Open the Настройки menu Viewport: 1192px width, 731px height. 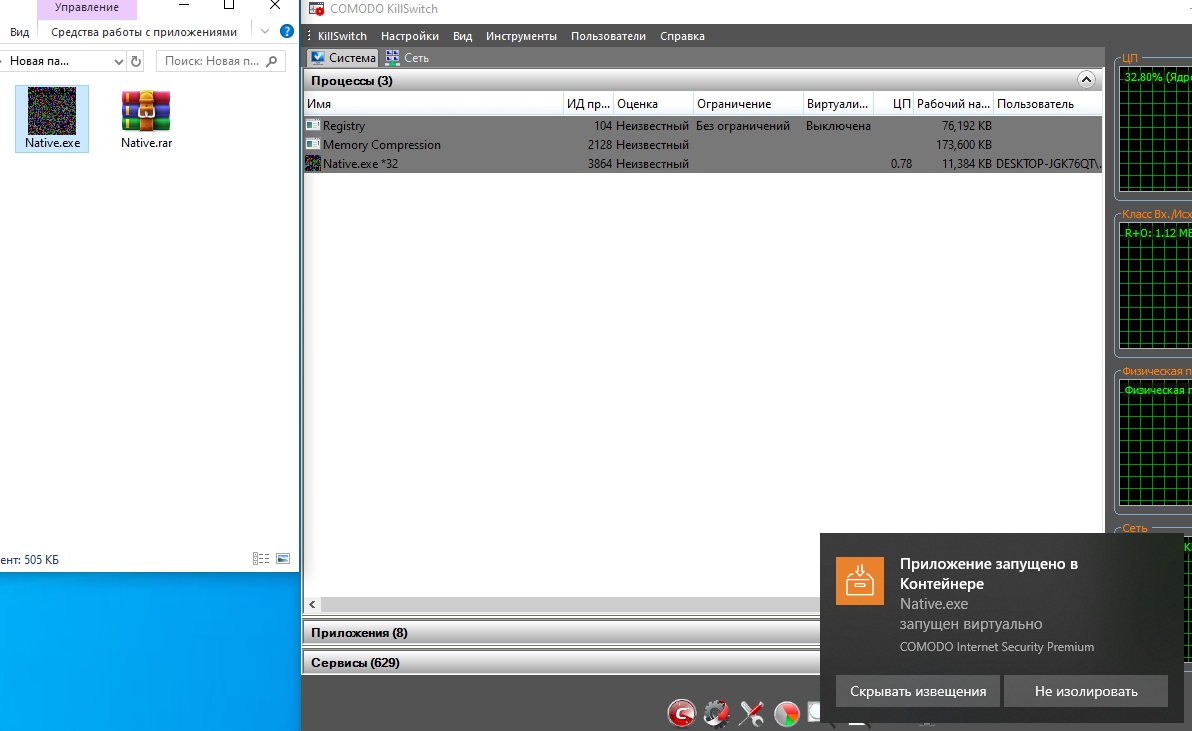410,36
